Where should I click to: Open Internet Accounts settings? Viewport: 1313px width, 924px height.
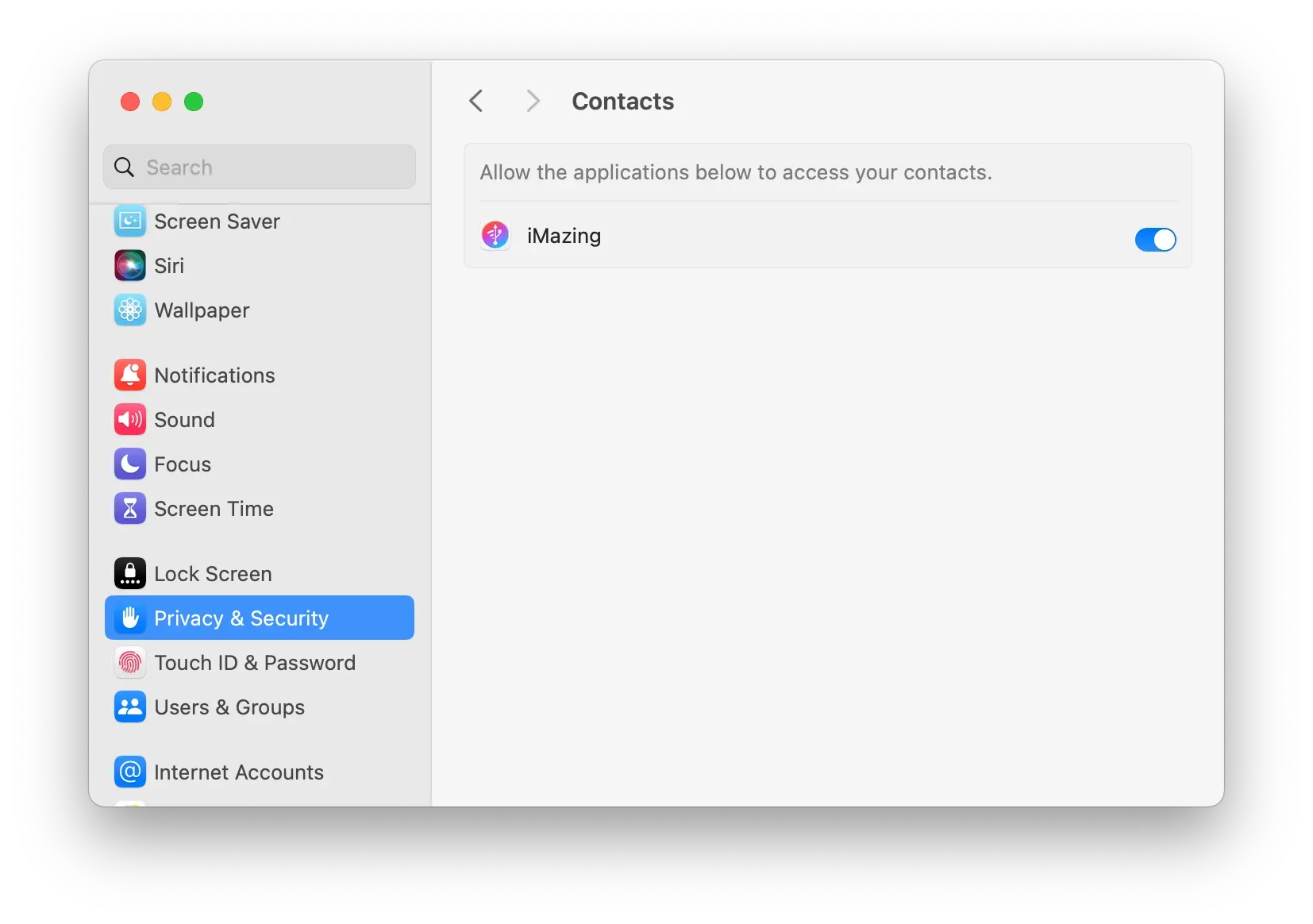237,771
